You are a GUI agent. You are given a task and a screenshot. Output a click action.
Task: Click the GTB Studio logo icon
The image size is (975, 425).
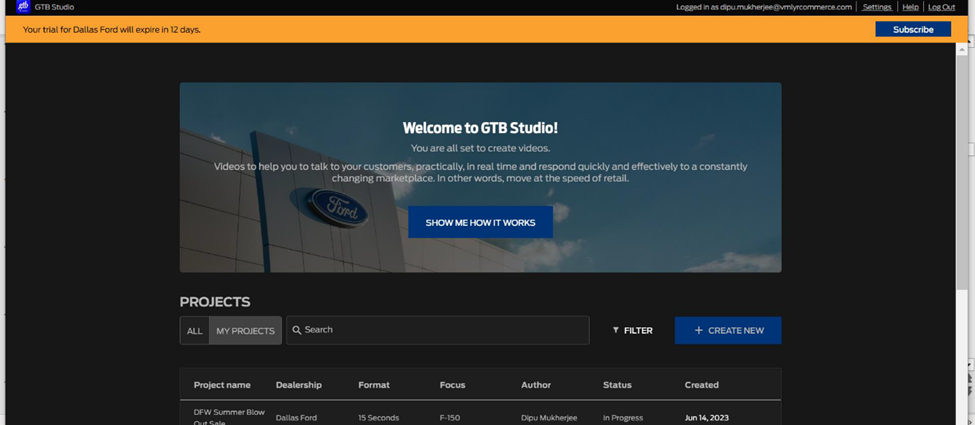click(x=23, y=7)
